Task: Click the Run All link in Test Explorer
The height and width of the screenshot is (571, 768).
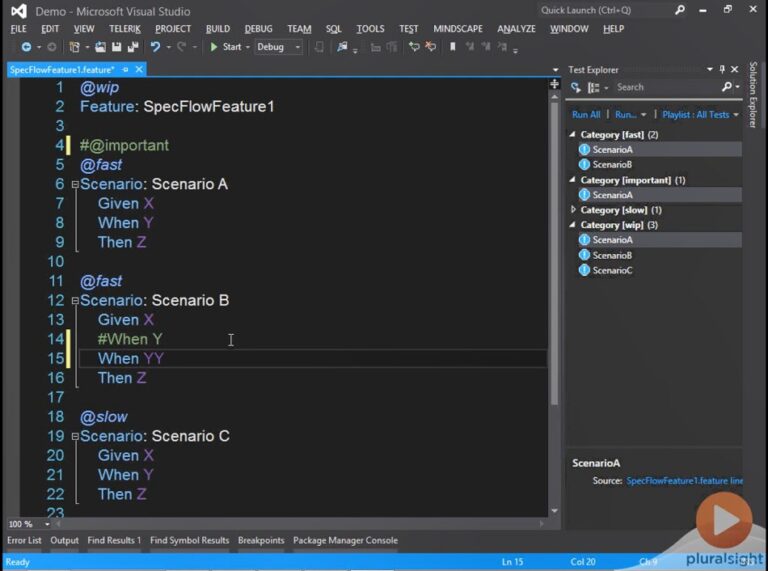Action: [x=586, y=115]
